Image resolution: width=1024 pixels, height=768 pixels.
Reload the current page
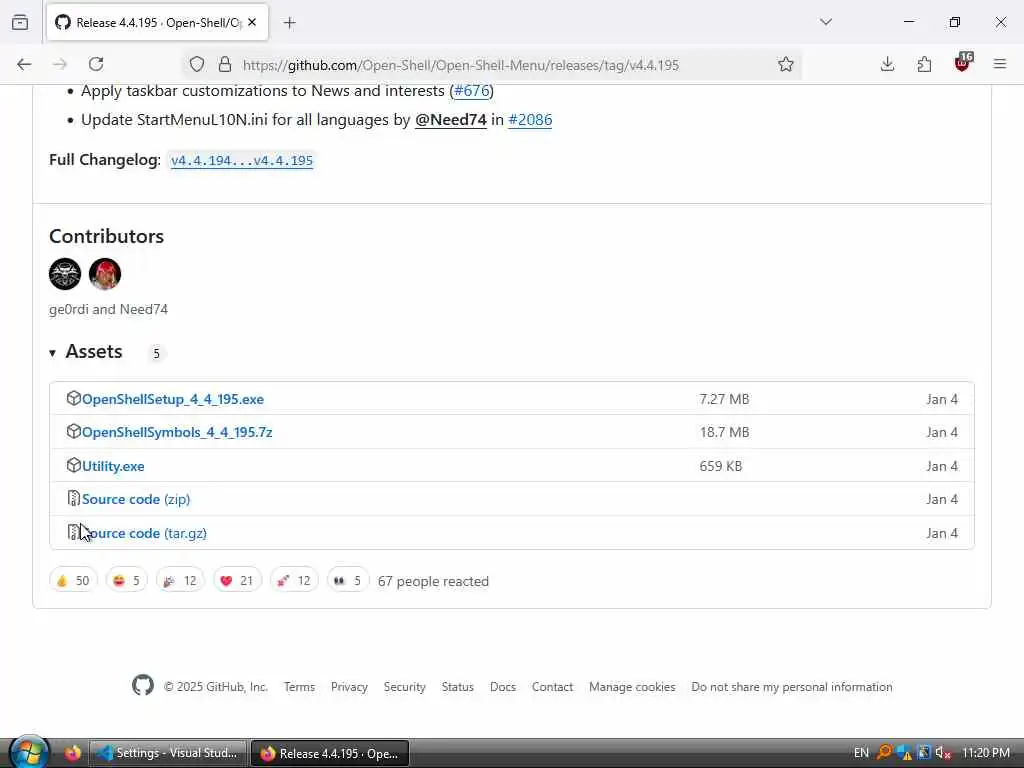tap(96, 64)
